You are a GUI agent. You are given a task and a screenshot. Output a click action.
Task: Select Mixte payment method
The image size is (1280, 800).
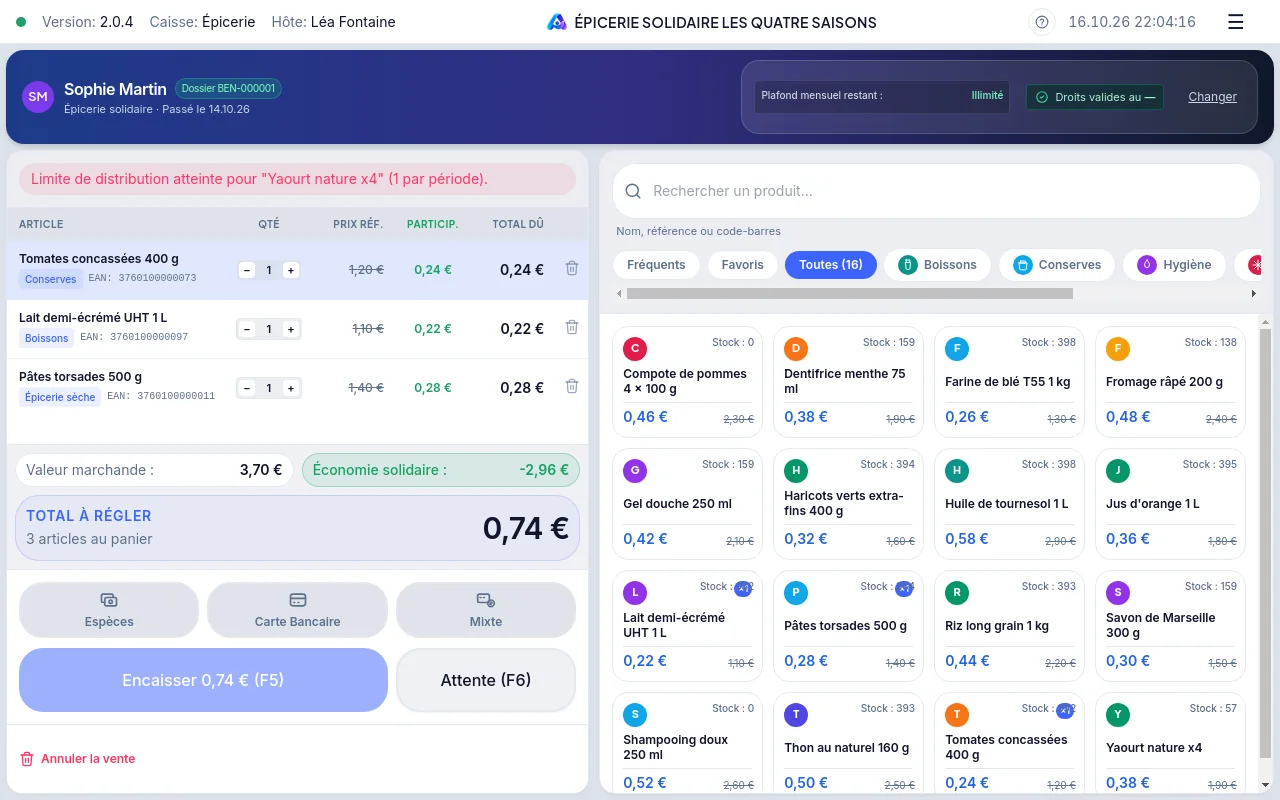click(x=486, y=610)
